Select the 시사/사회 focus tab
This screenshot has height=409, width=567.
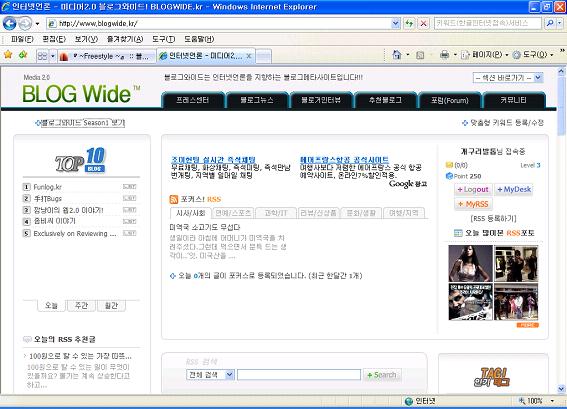click(191, 213)
